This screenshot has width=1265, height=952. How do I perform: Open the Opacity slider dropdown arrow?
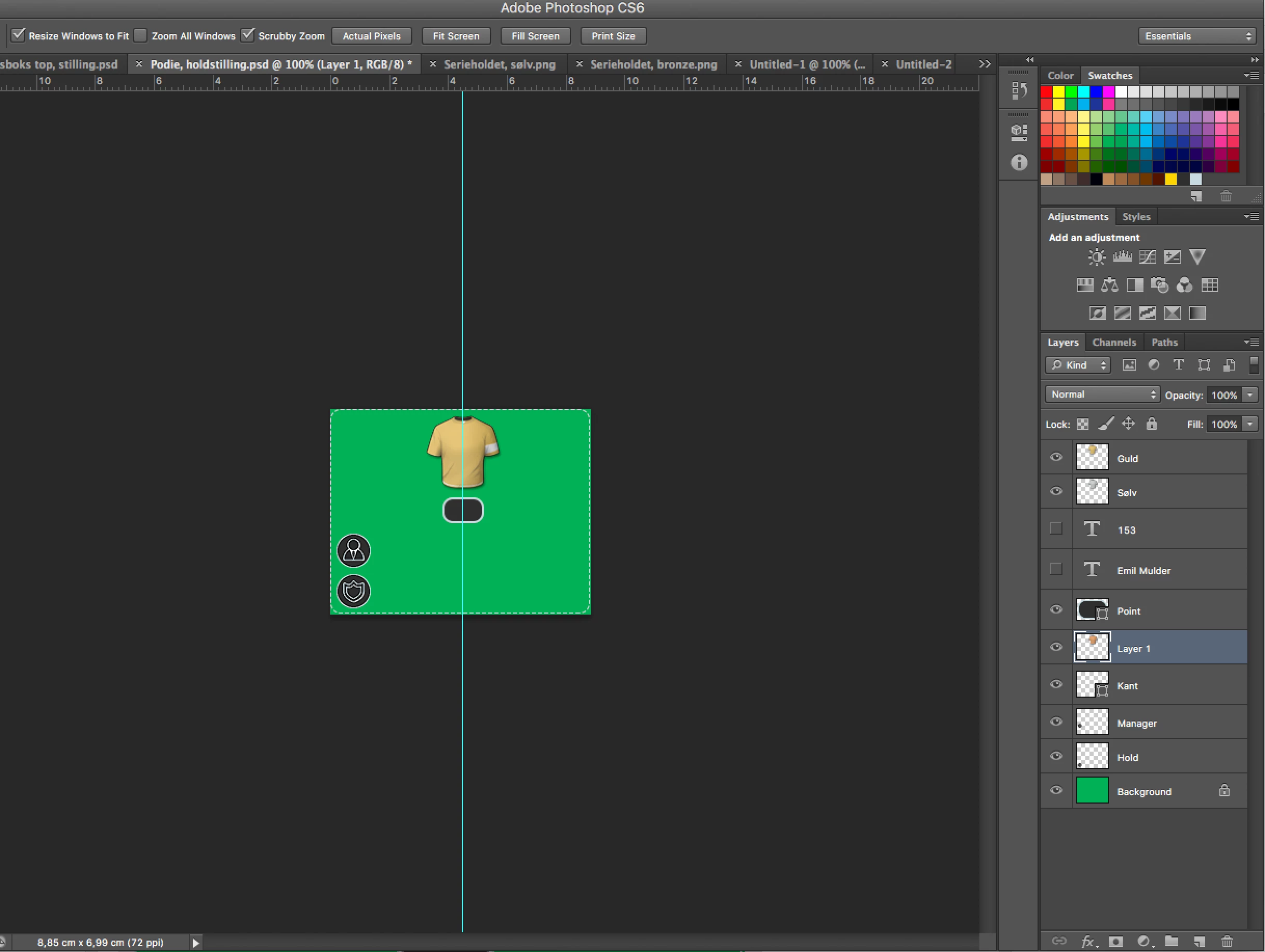pos(1250,395)
